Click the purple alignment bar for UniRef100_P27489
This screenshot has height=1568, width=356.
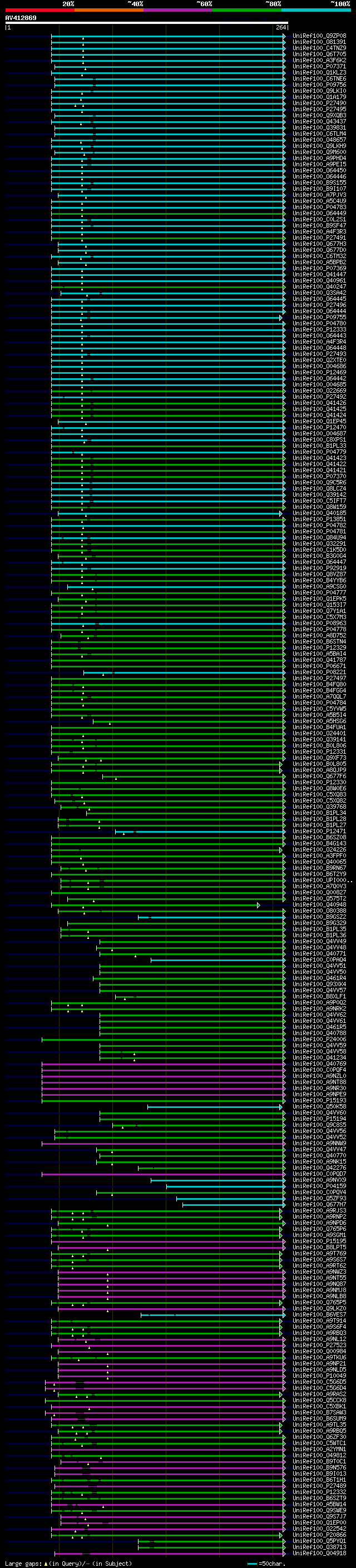tap(169, 1486)
